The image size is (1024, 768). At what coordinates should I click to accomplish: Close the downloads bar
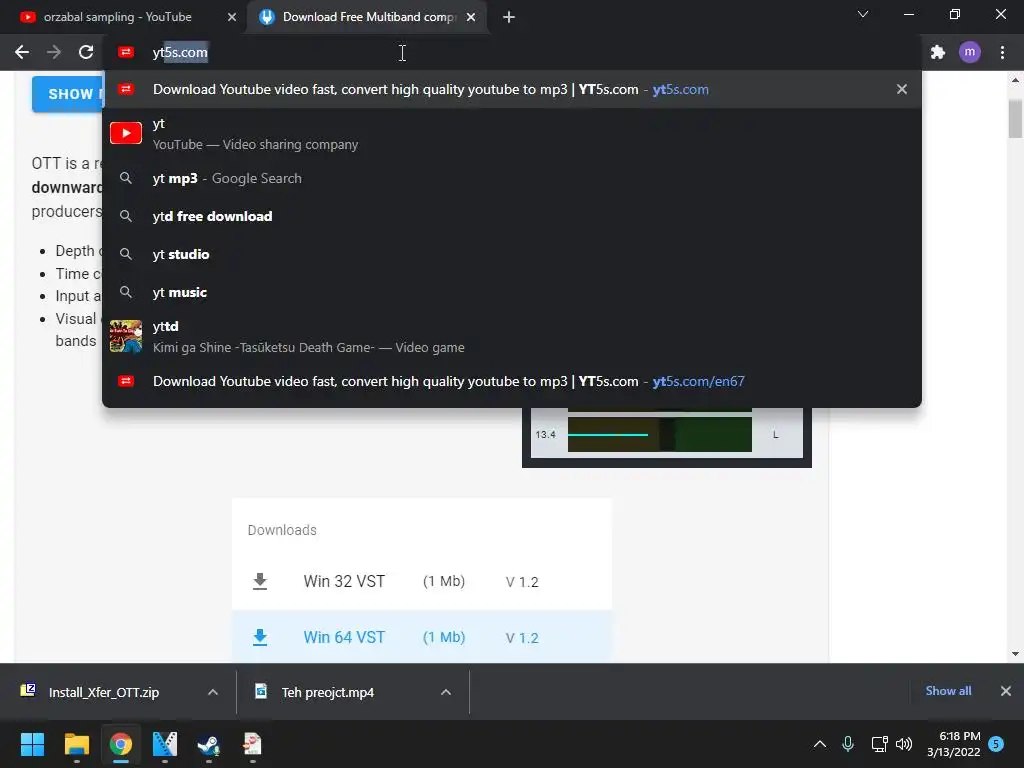click(1006, 691)
